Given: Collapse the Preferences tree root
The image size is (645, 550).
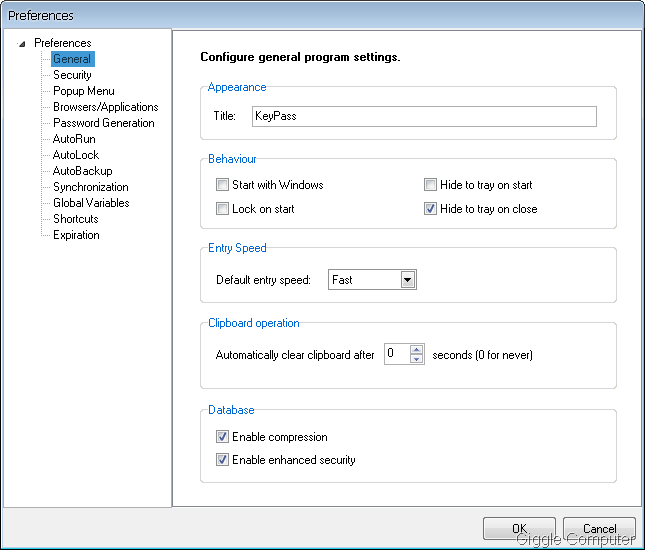Looking at the screenshot, I should coord(22,44).
